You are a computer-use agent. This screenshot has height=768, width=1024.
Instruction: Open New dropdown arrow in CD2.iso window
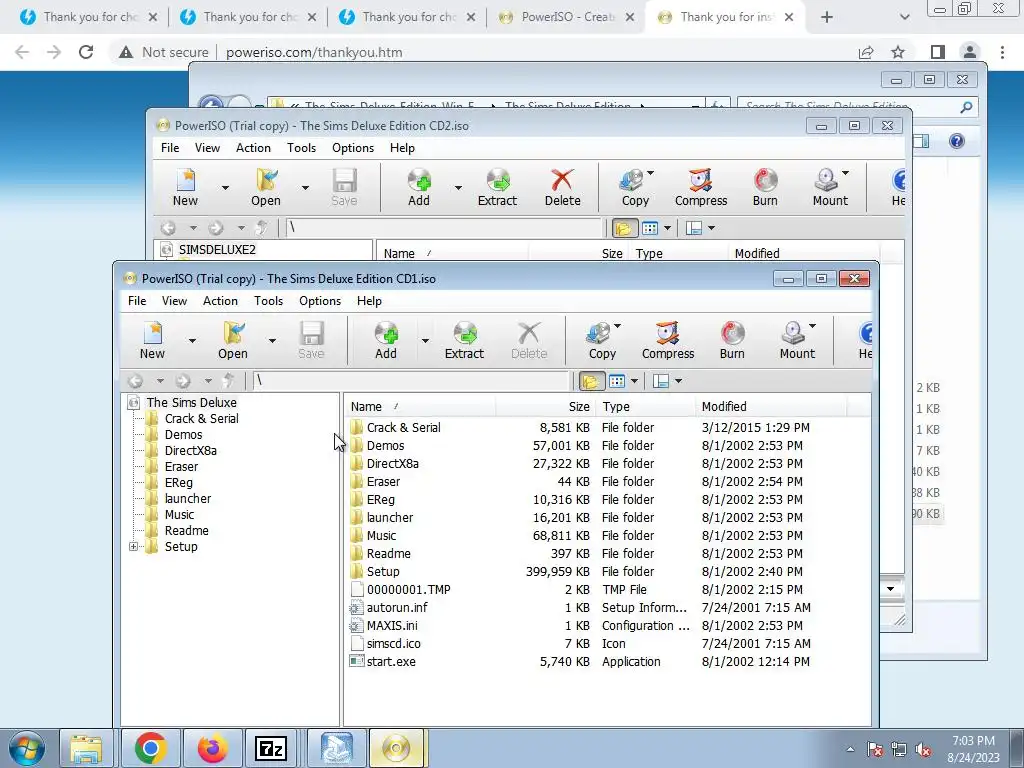point(225,188)
